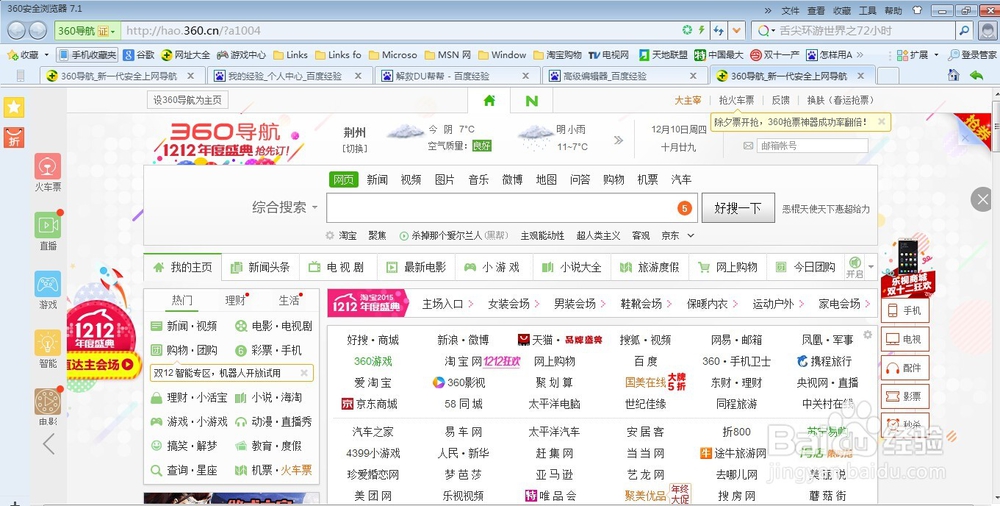Open the 谷歌 bookmark

click(x=139, y=55)
